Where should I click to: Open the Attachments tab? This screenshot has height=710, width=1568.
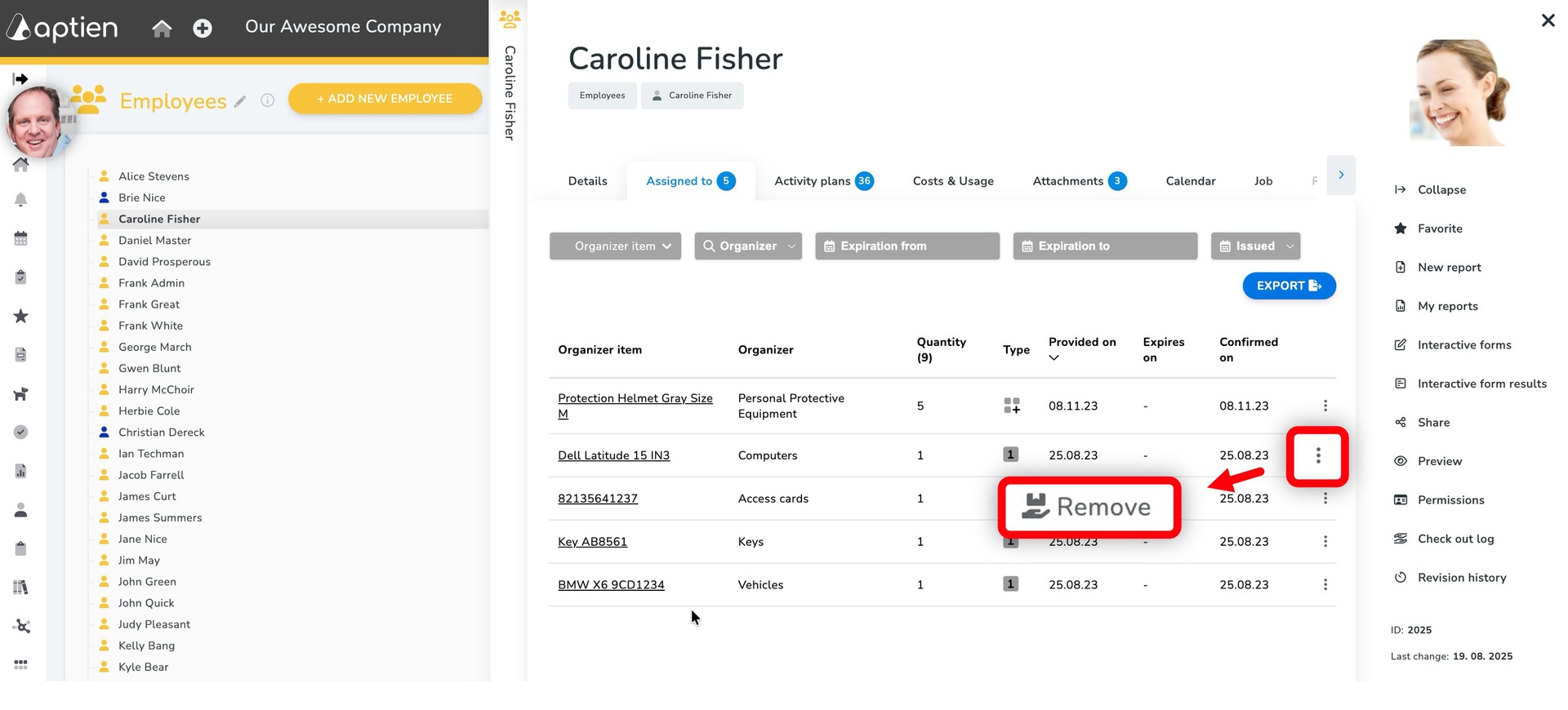pyautogui.click(x=1079, y=181)
